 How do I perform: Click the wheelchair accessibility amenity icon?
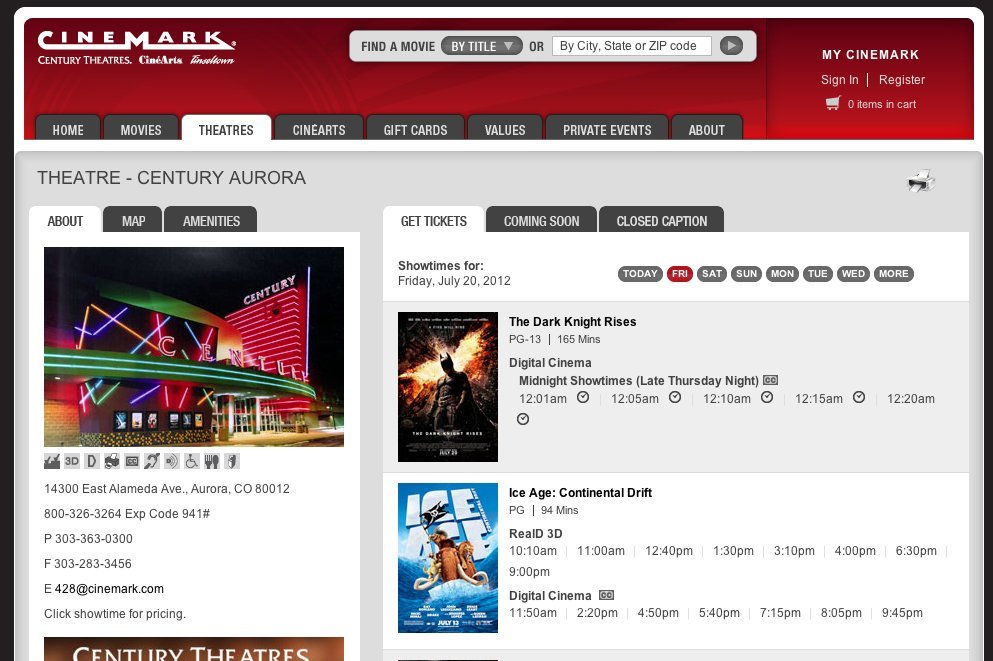pos(190,461)
